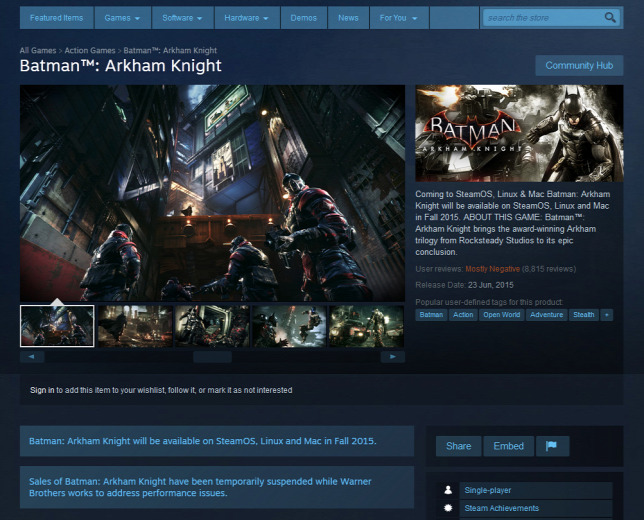644x520 pixels.
Task: Select the fourth screenshot thumbnail
Action: click(289, 326)
